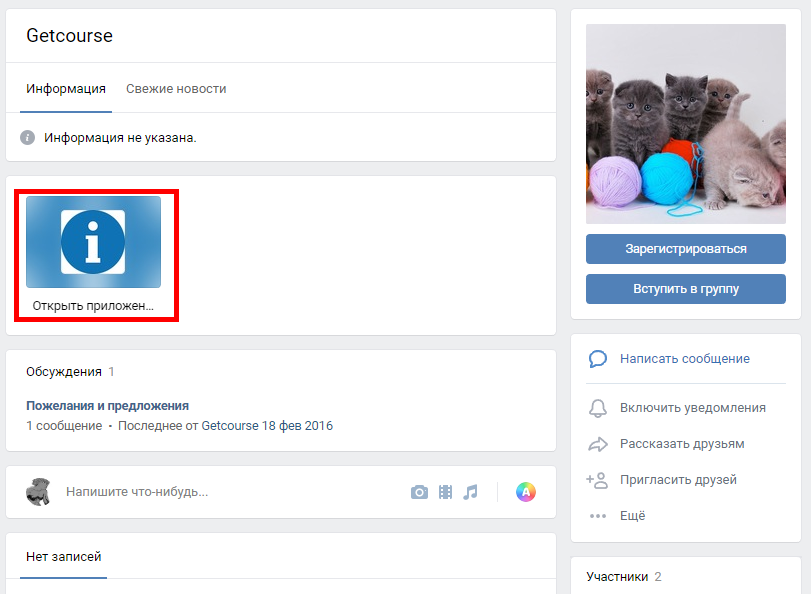811x594 pixels.
Task: Click the speech bubble message icon
Action: pyautogui.click(x=598, y=359)
